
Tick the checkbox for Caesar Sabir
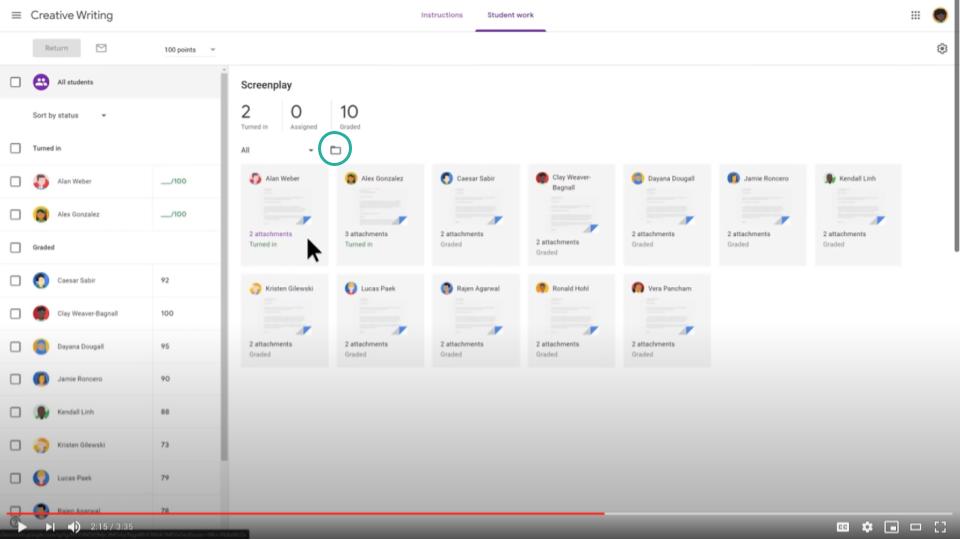click(15, 281)
